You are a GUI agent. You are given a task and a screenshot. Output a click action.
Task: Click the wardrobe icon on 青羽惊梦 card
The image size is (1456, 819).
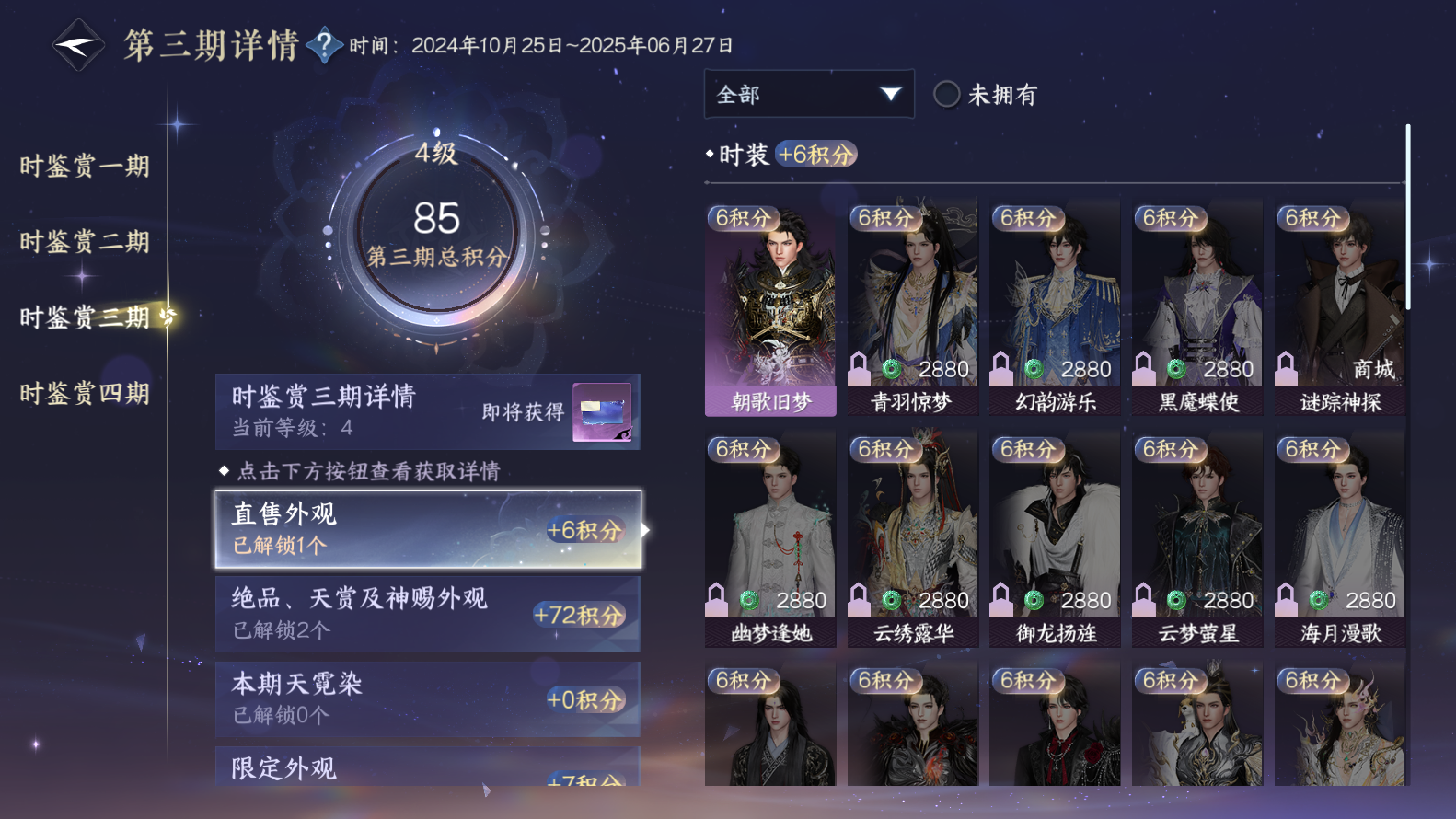click(x=859, y=369)
